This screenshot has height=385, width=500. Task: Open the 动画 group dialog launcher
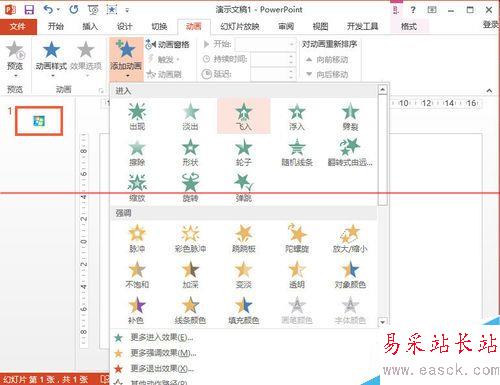(x=100, y=90)
